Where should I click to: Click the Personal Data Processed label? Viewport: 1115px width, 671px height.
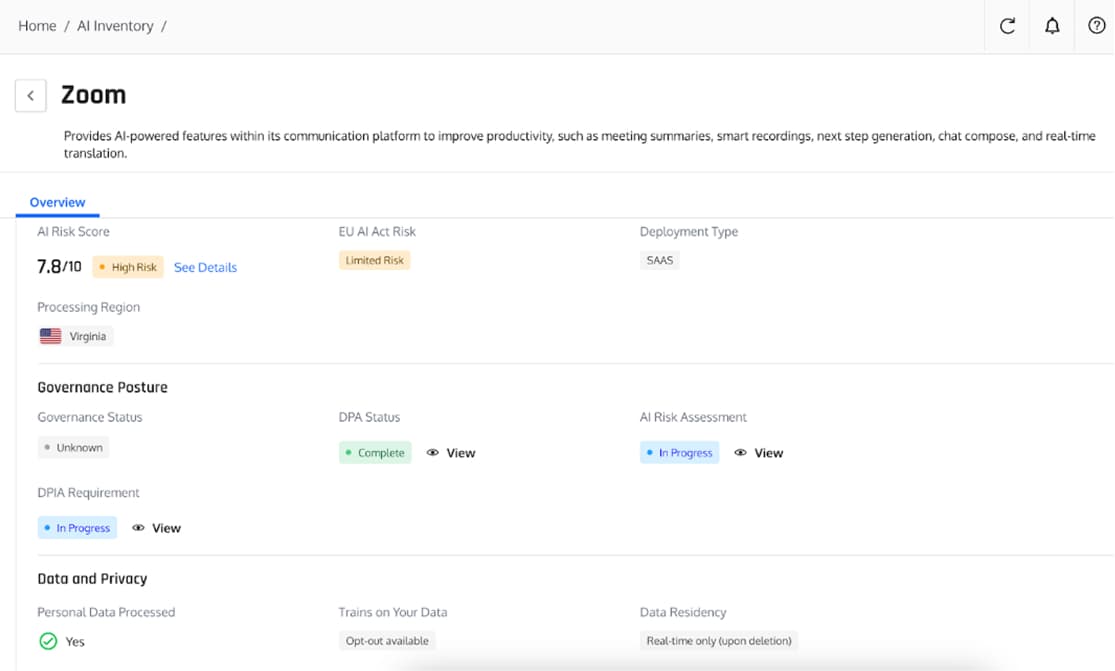[x=106, y=612]
